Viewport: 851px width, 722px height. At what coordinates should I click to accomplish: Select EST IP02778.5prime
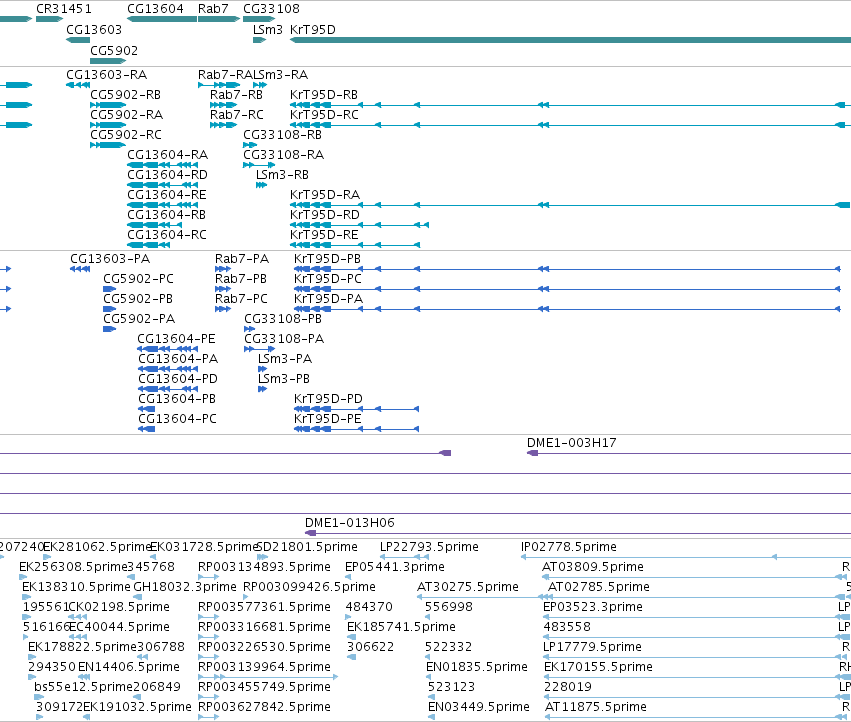click(568, 547)
